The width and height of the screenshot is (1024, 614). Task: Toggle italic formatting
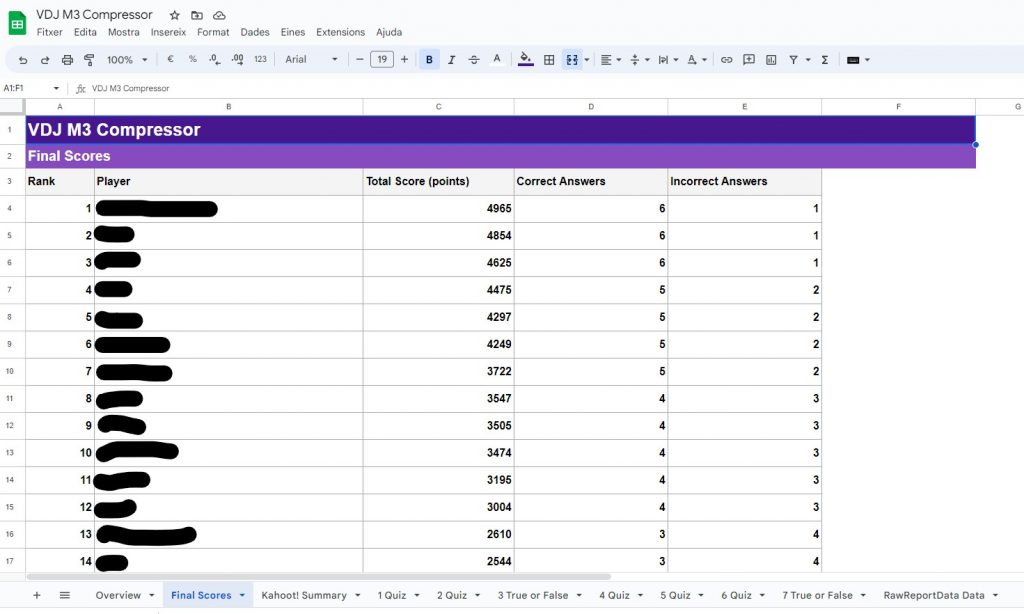(x=451, y=60)
